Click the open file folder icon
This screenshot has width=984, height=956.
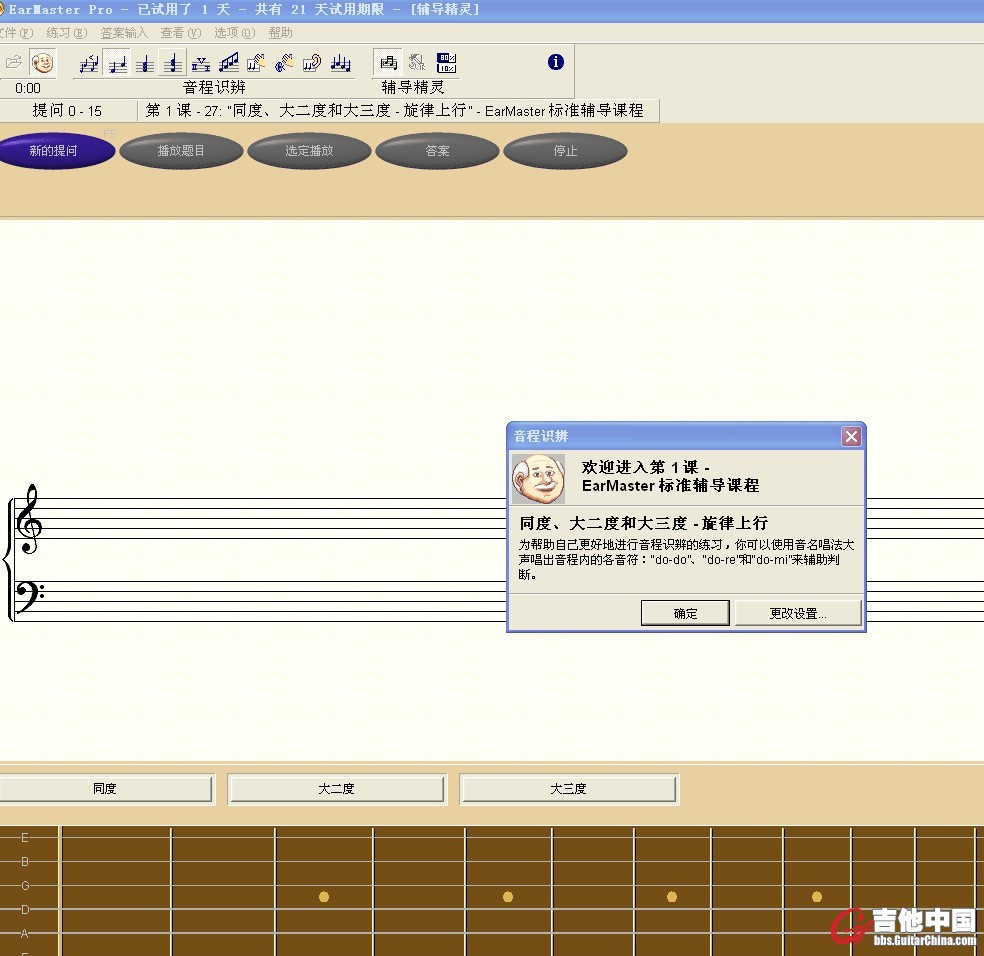tap(14, 62)
